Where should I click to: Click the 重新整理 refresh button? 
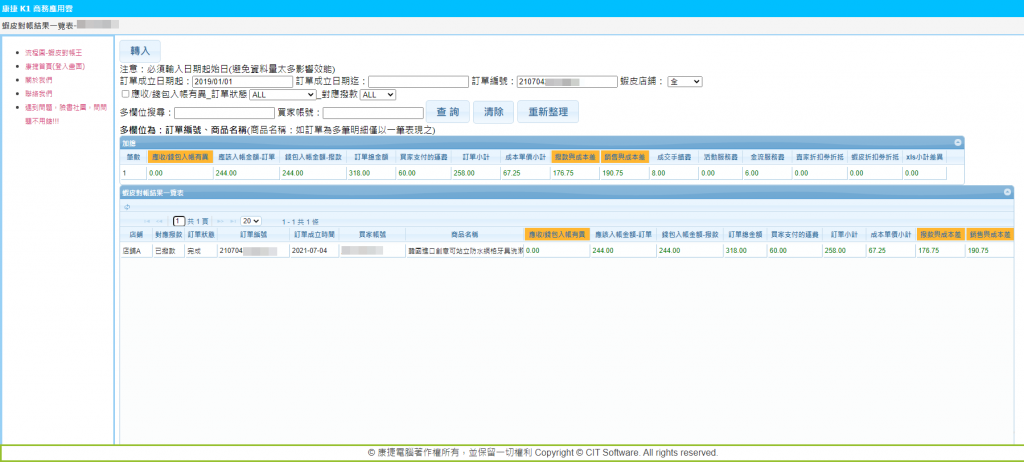[x=546, y=112]
